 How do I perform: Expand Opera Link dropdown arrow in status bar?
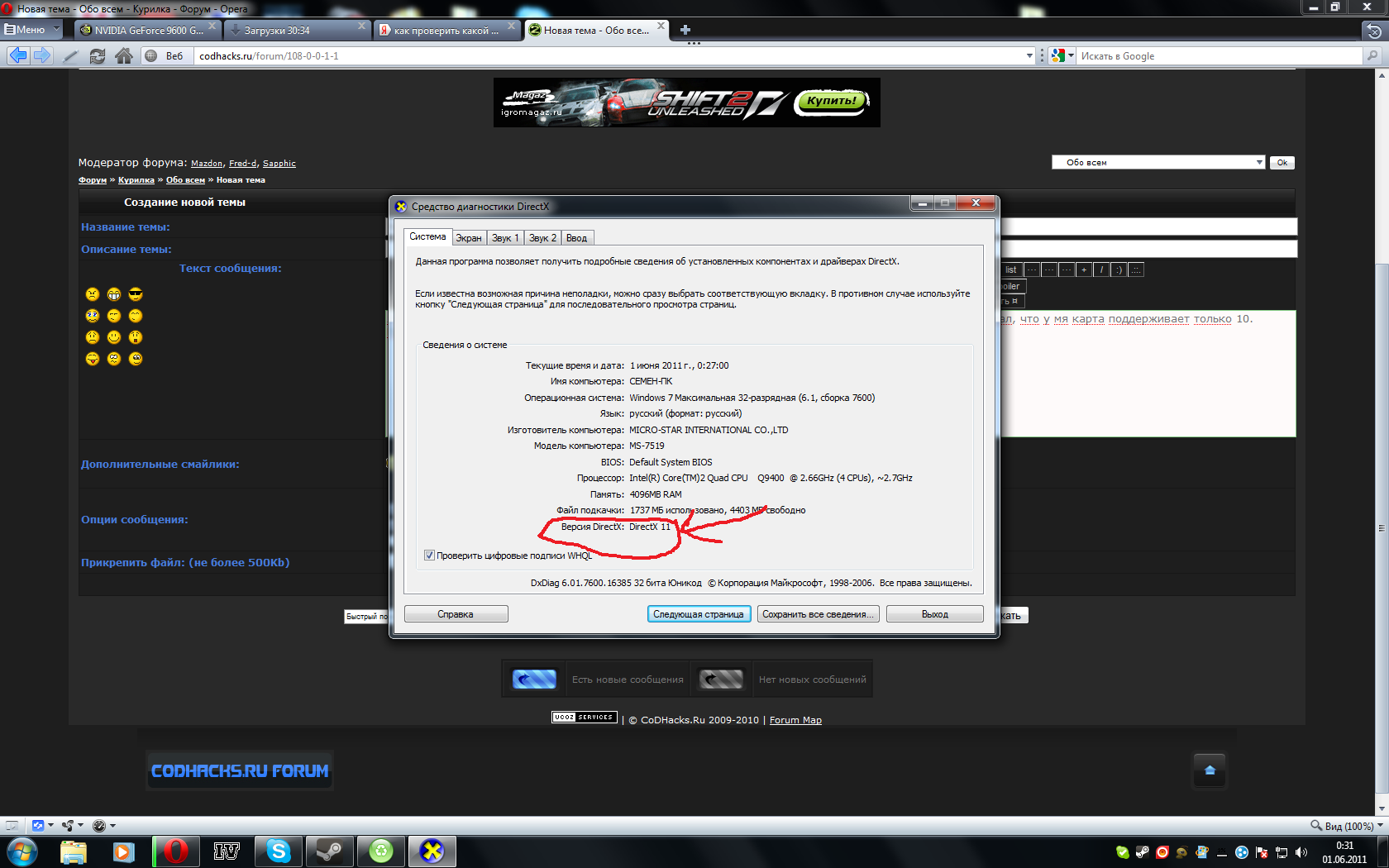(x=51, y=825)
